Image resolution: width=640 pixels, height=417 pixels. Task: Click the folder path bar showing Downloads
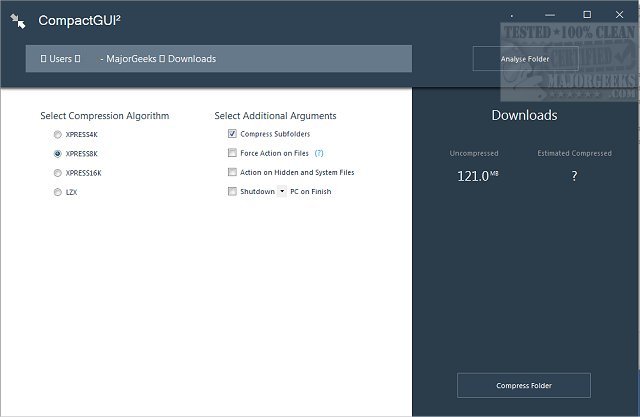[219, 59]
